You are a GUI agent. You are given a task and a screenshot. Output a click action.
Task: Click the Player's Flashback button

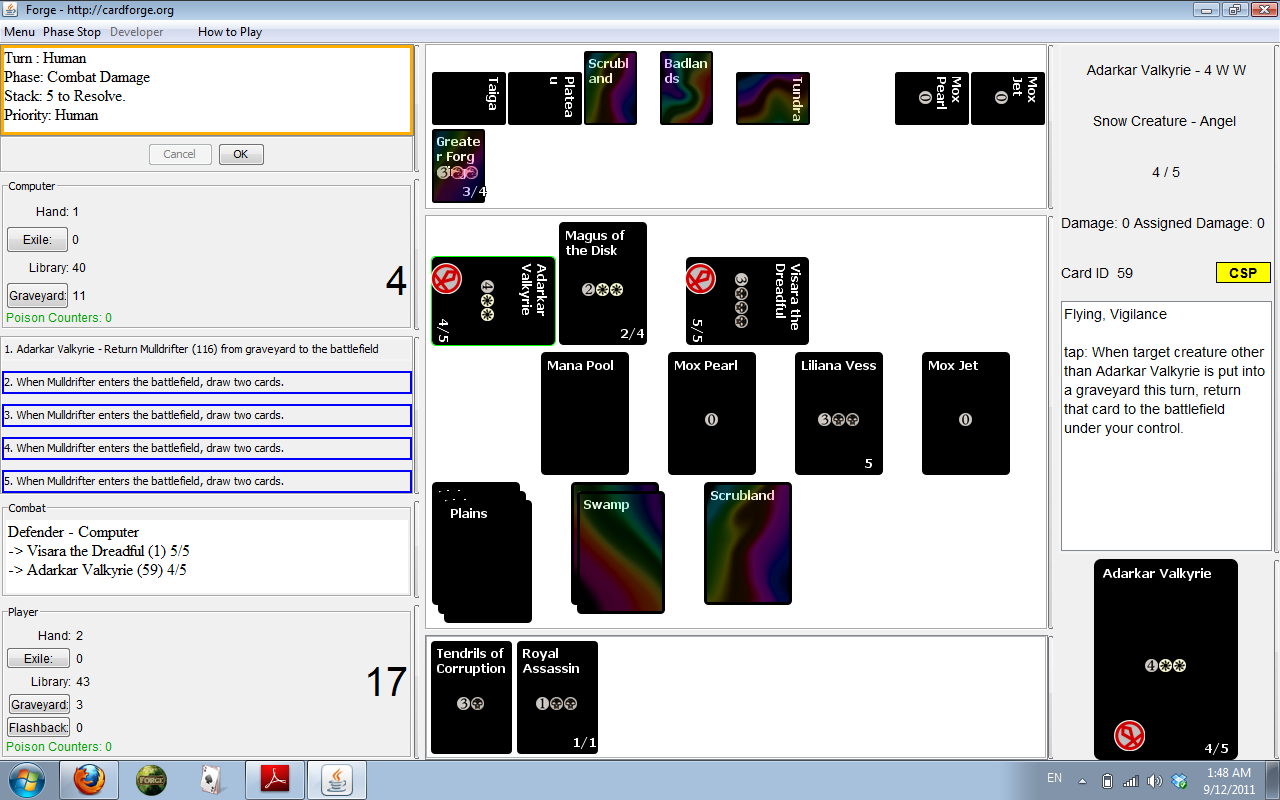click(x=38, y=727)
